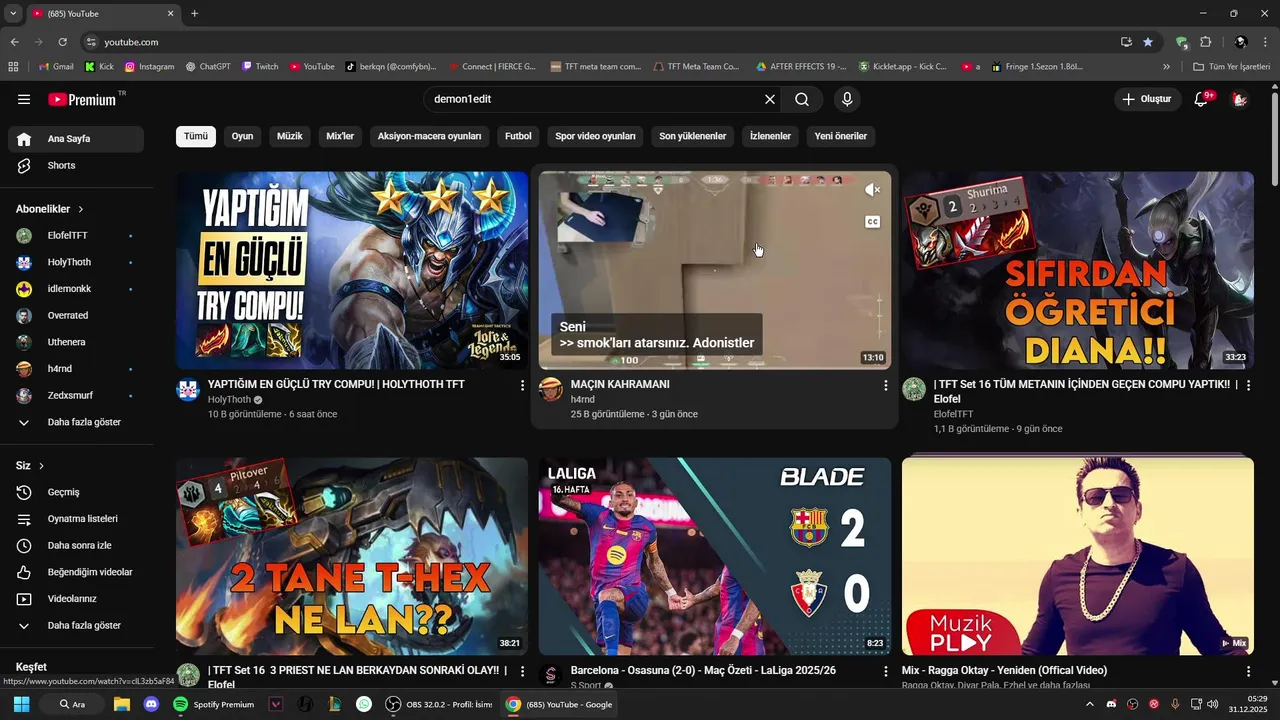1280x720 pixels.
Task: Bookmark page with the star icon
Action: pos(1148,42)
